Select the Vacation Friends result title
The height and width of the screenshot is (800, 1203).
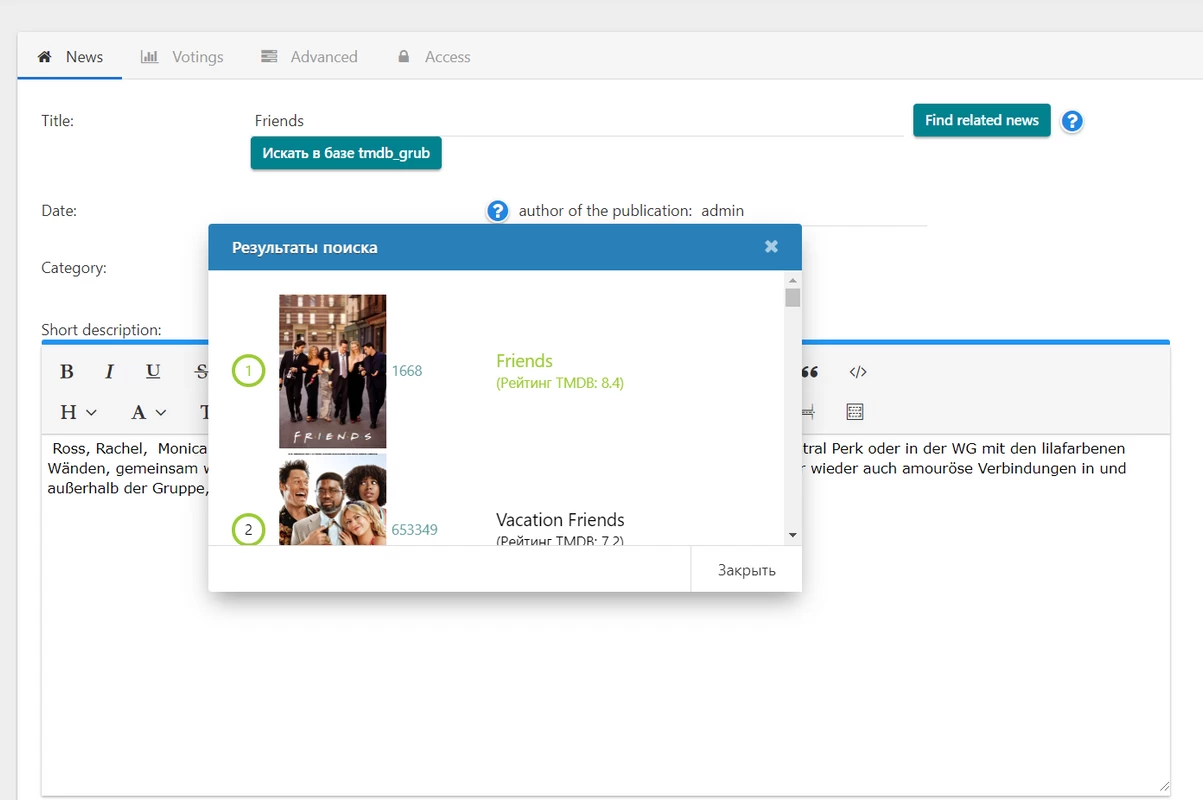pos(560,520)
